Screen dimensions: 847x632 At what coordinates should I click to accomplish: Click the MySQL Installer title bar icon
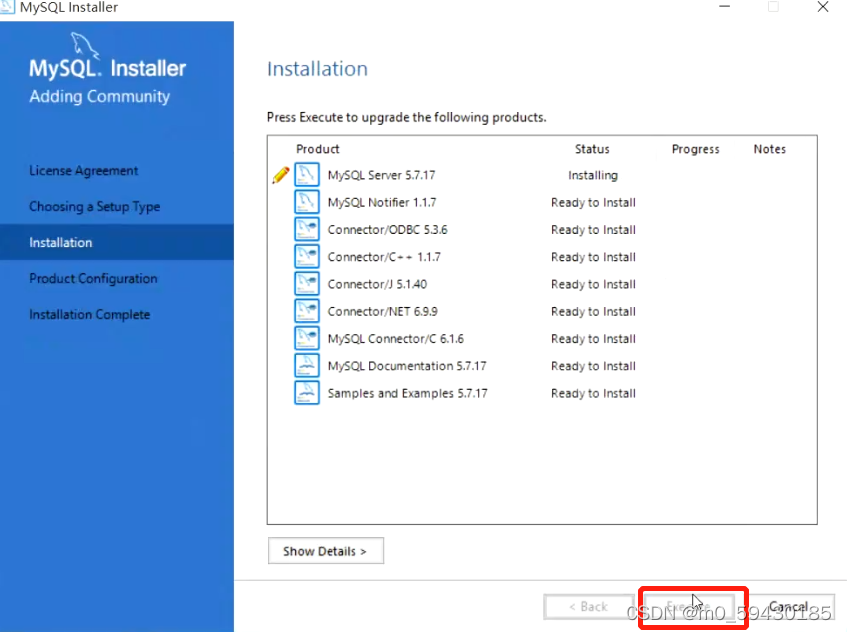coord(6,6)
